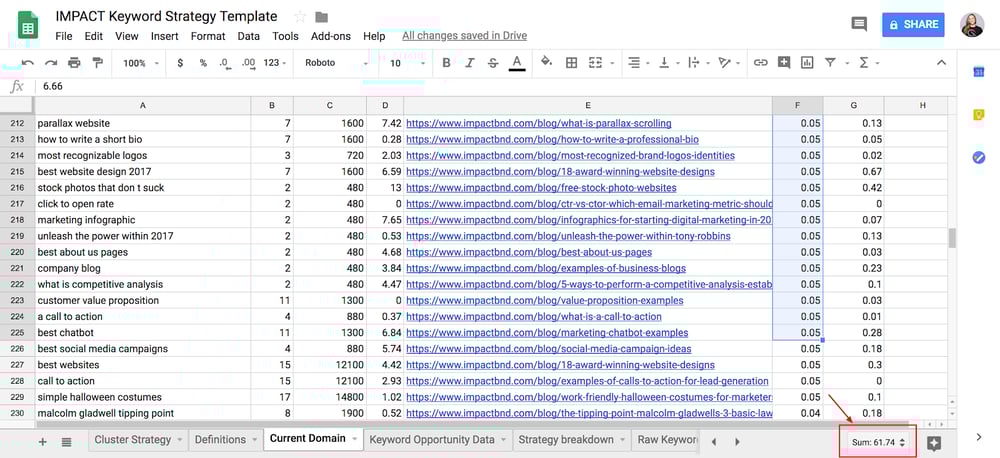Open the Add-ons menu
Image resolution: width=1000 pixels, height=458 pixels.
[331, 36]
